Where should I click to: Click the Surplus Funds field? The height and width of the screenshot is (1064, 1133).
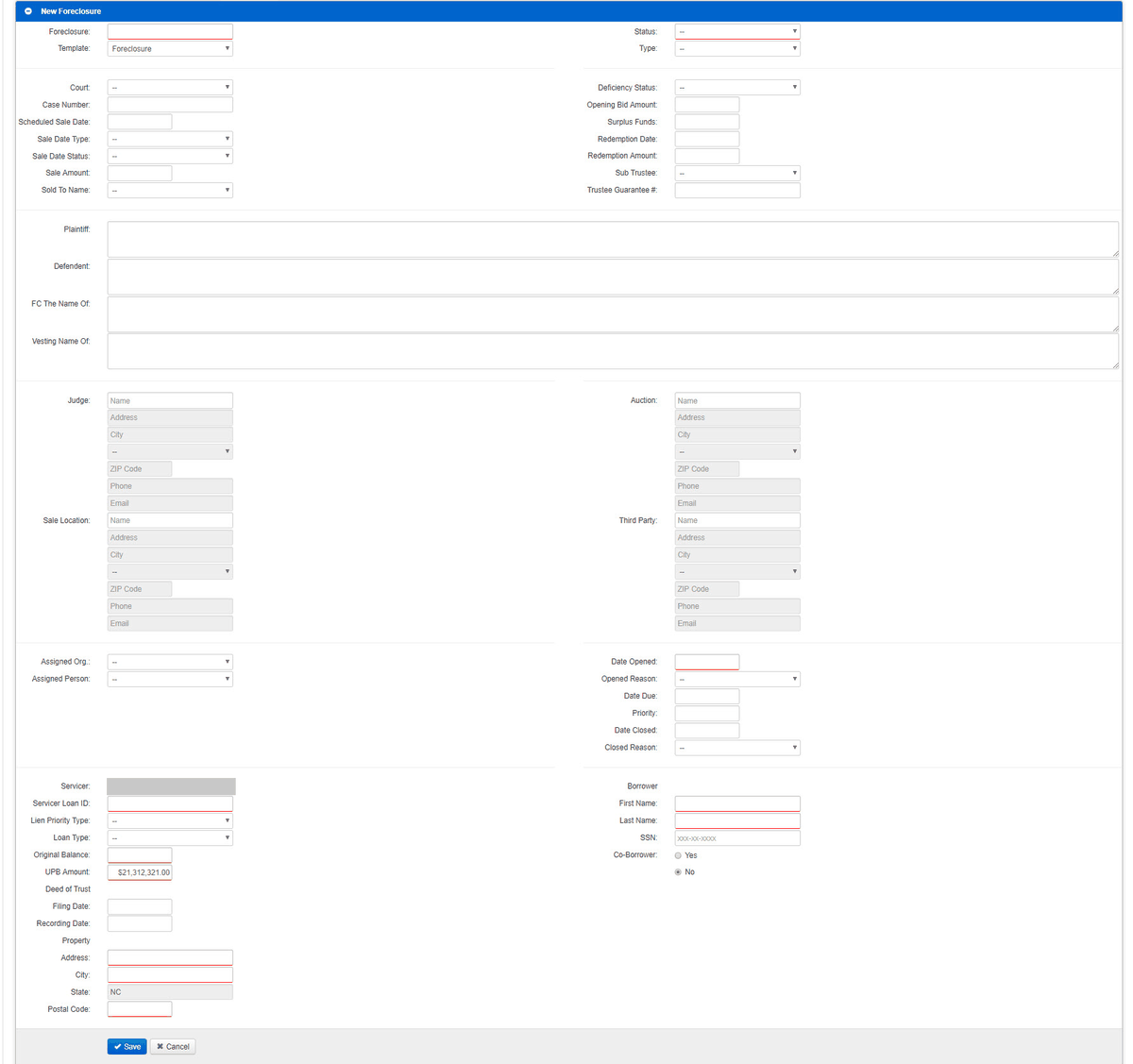click(707, 122)
